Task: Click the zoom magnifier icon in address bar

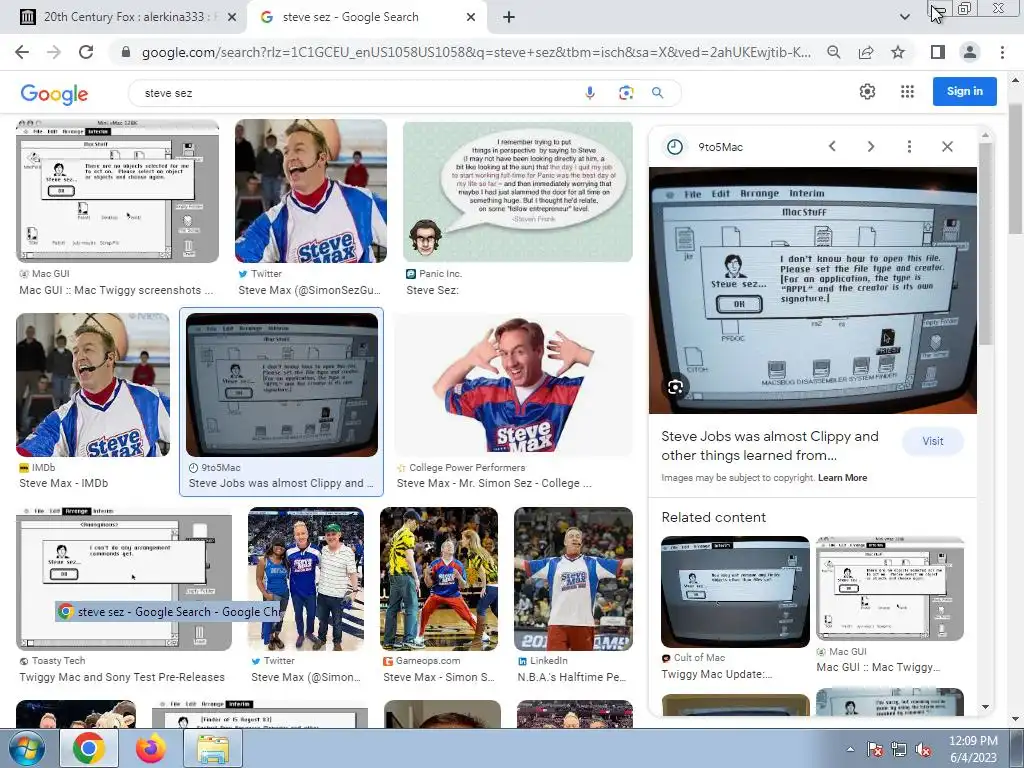Action: 834,52
